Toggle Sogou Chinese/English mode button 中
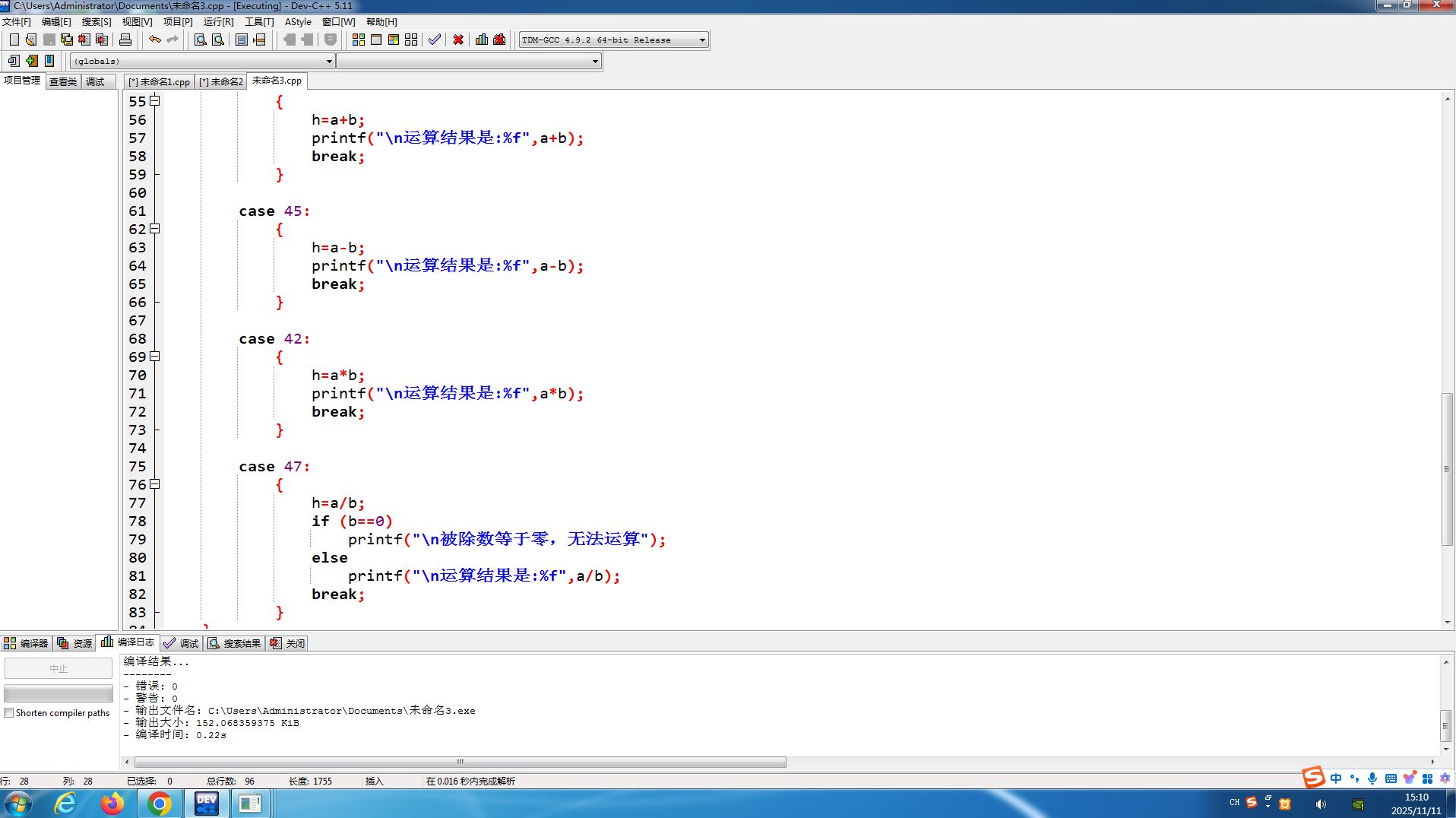 pyautogui.click(x=1336, y=778)
